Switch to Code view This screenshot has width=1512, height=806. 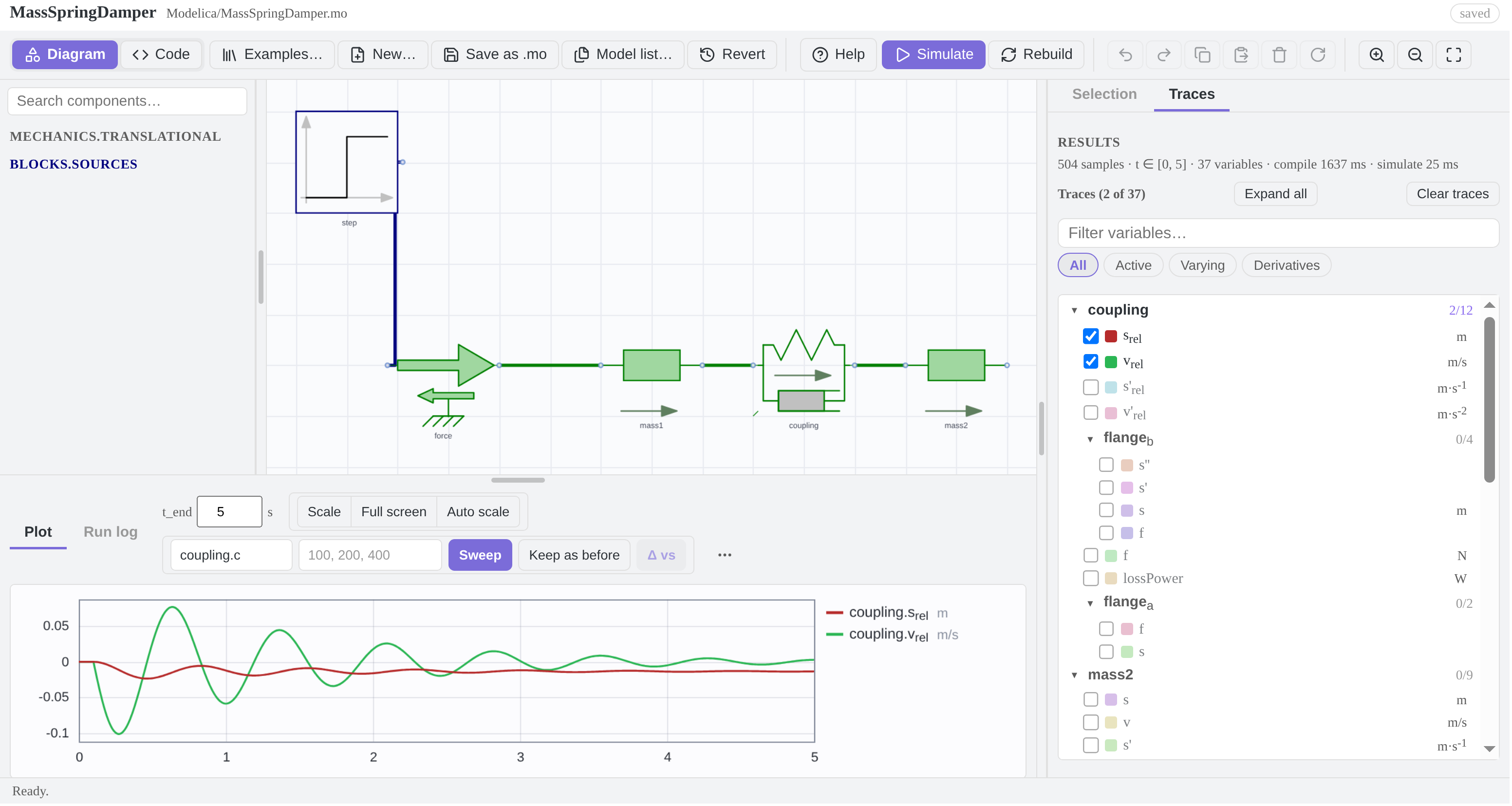pos(161,55)
